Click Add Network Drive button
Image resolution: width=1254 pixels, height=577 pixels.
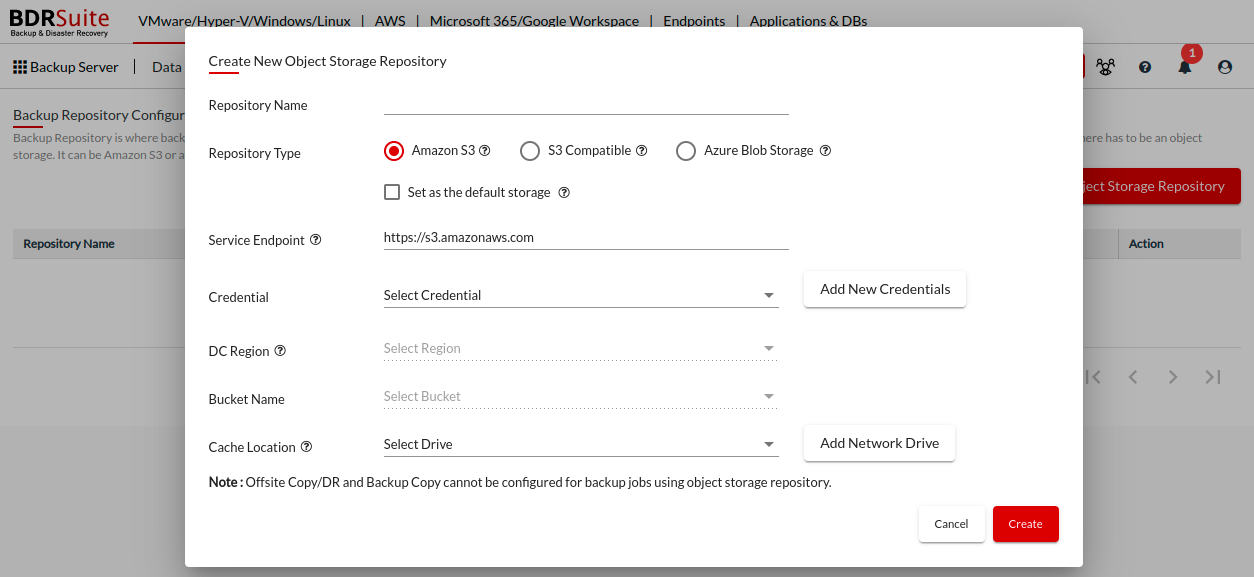tap(879, 443)
